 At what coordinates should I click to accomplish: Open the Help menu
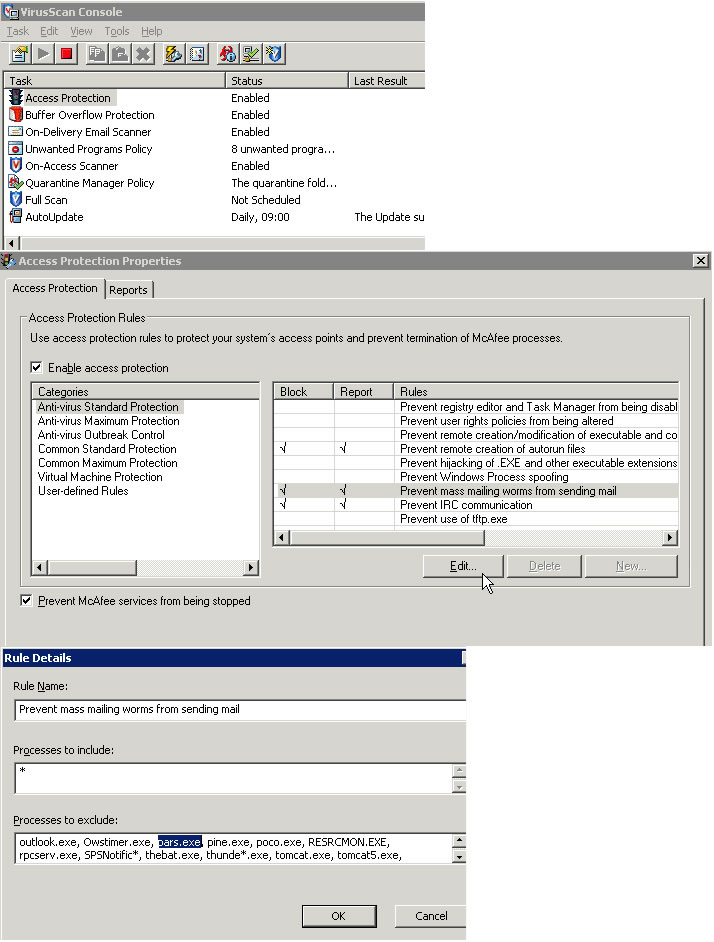[x=151, y=31]
